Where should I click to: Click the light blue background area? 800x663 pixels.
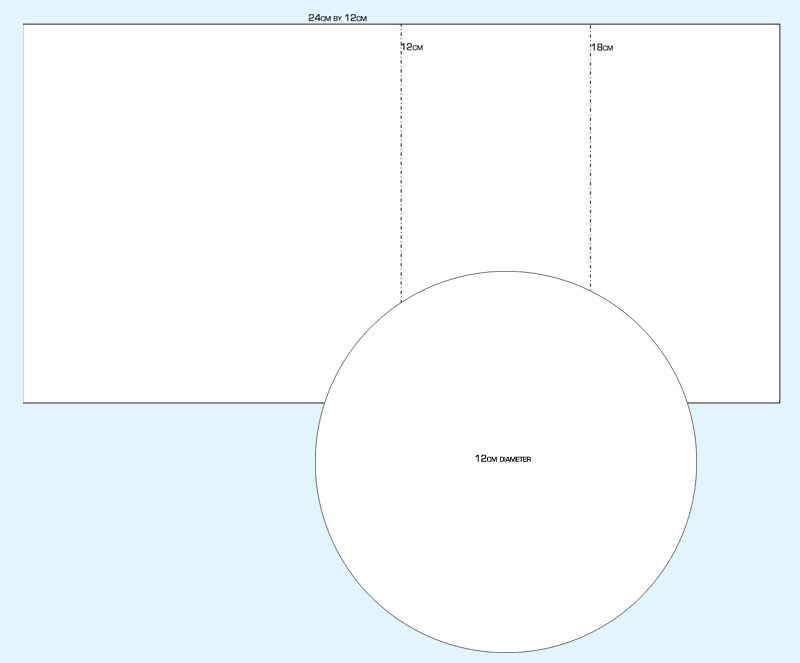pyautogui.click(x=100, y=550)
